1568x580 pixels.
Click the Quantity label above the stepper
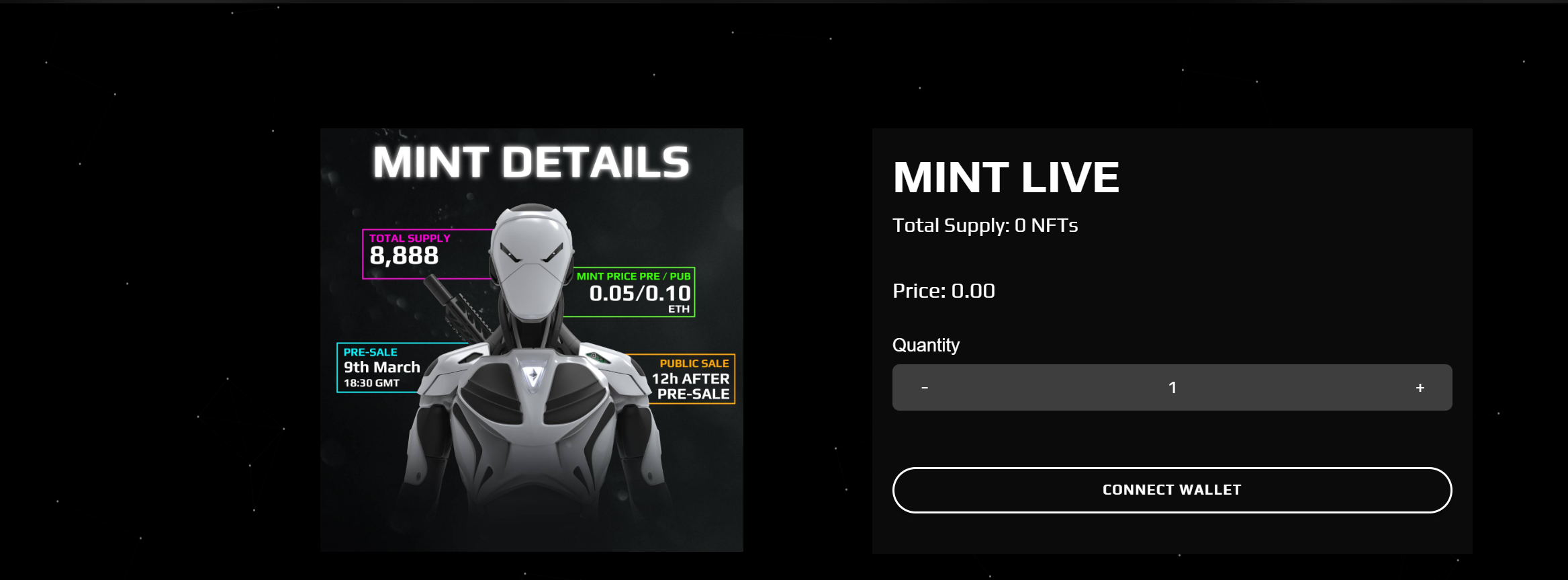pyautogui.click(x=926, y=345)
